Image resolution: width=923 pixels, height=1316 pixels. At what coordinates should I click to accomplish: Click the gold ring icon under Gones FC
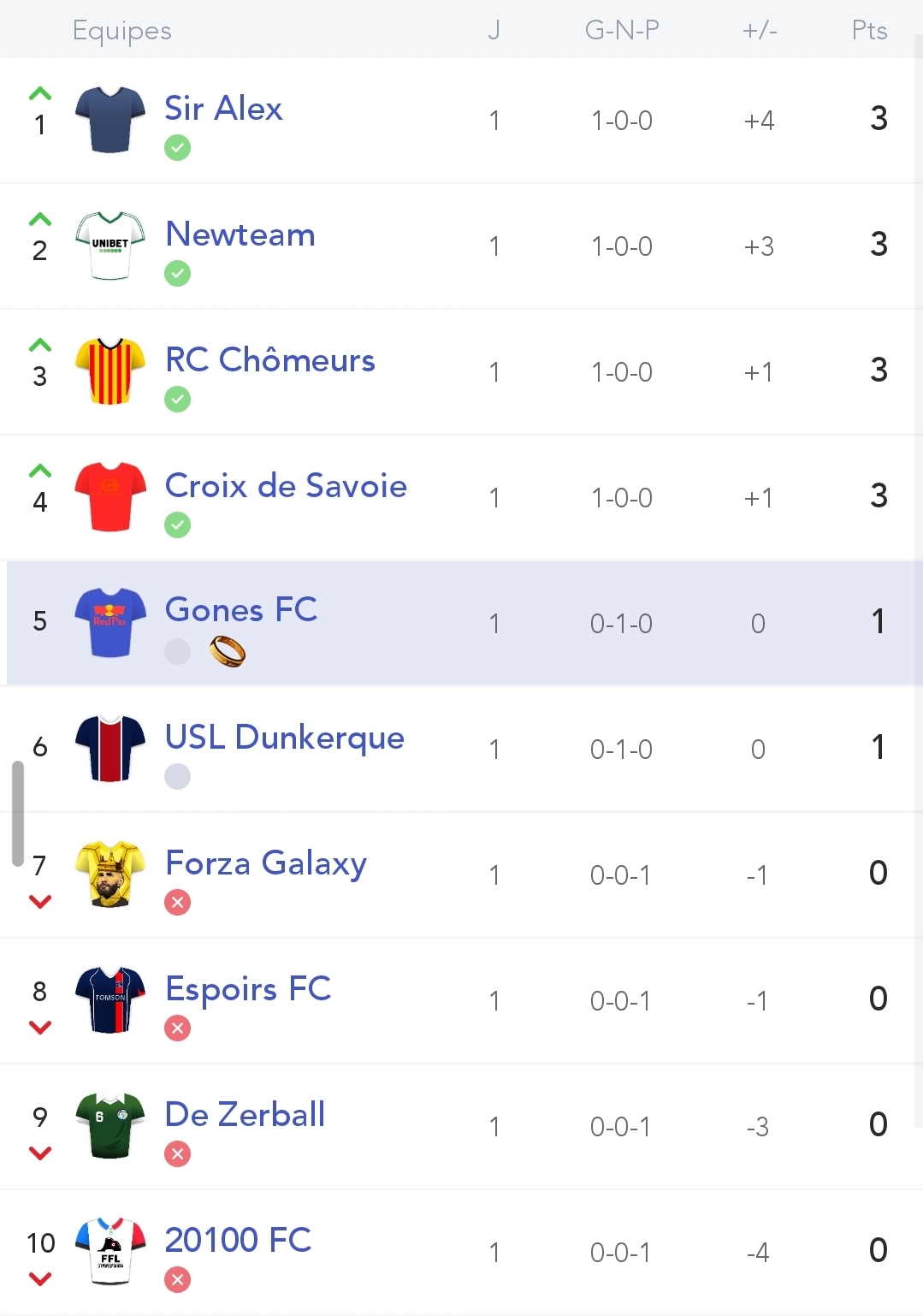(228, 651)
